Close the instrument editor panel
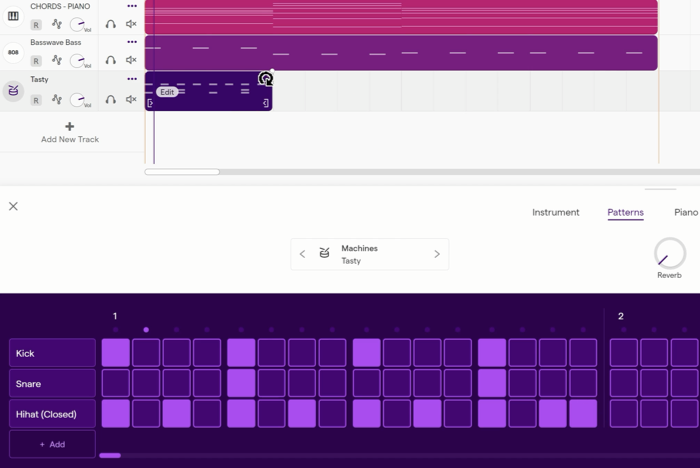 pyautogui.click(x=13, y=206)
